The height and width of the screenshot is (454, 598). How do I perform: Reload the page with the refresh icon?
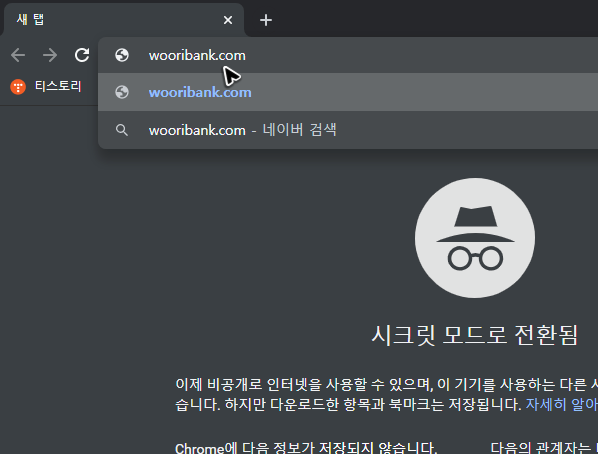click(82, 55)
